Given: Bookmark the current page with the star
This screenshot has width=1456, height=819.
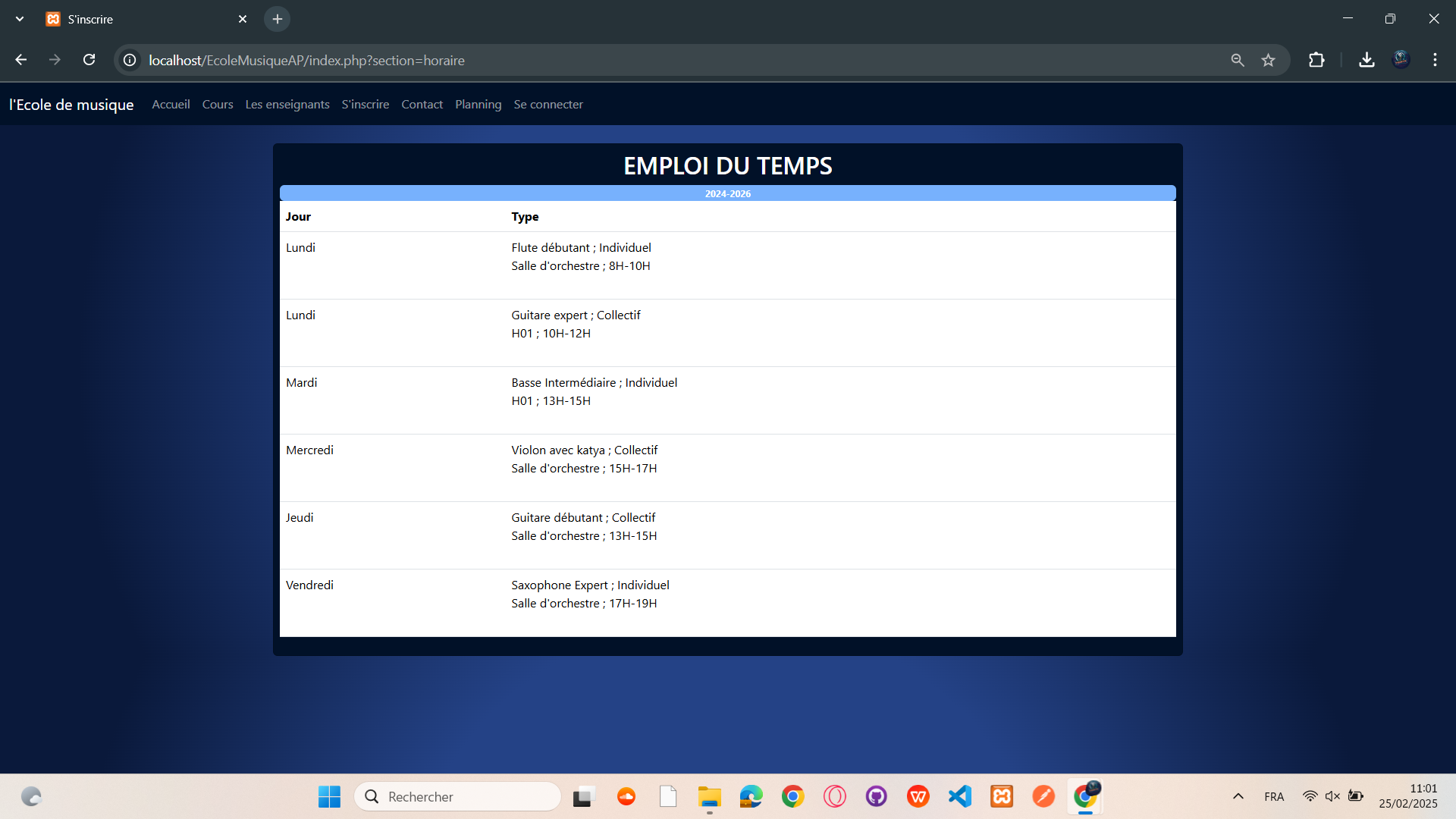Looking at the screenshot, I should coord(1269,60).
